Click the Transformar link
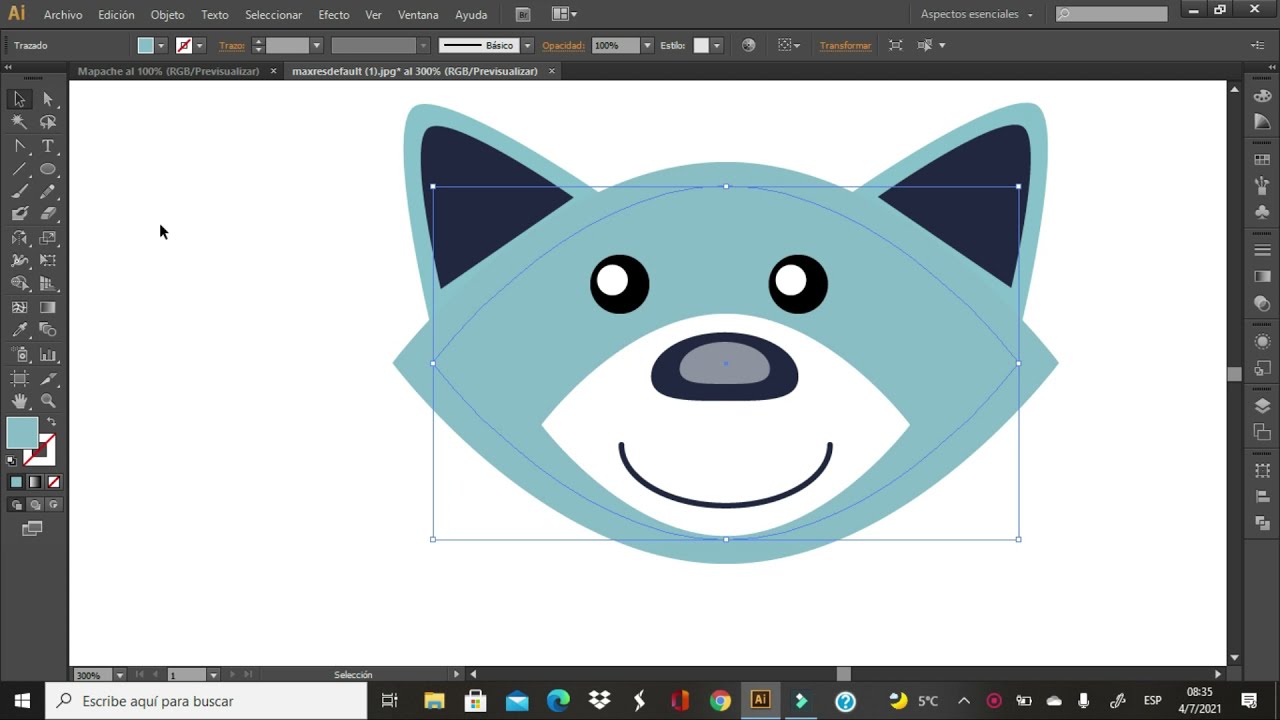Screen dimensions: 1280x720 point(845,45)
